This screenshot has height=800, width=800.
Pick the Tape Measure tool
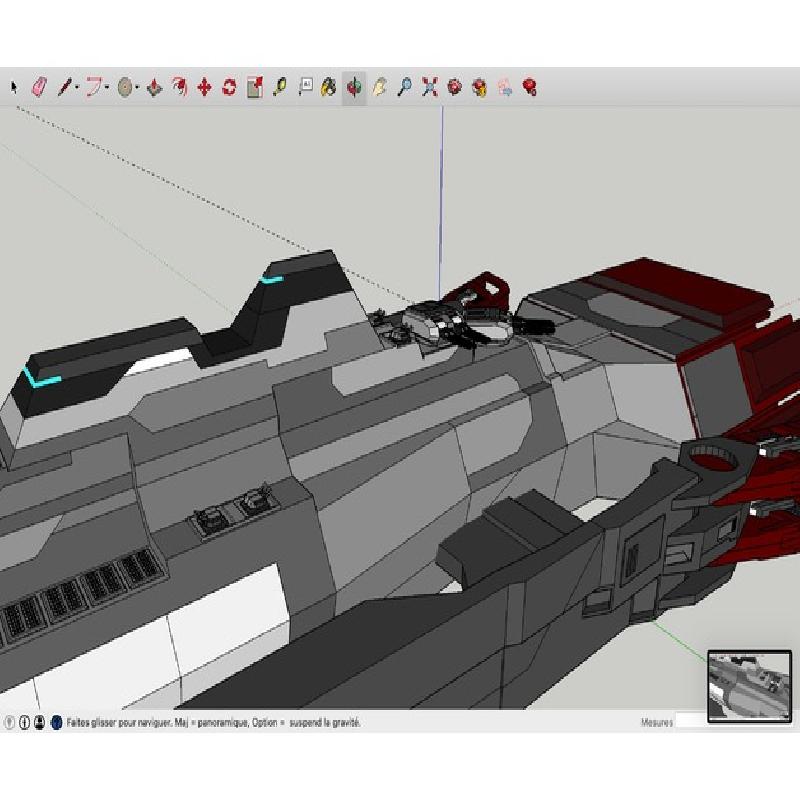pyautogui.click(x=280, y=87)
